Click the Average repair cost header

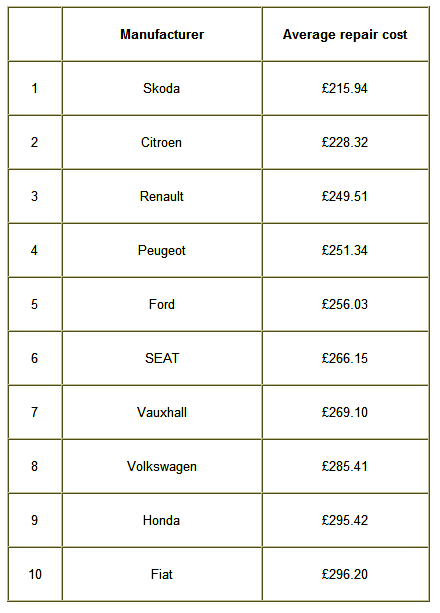[345, 34]
